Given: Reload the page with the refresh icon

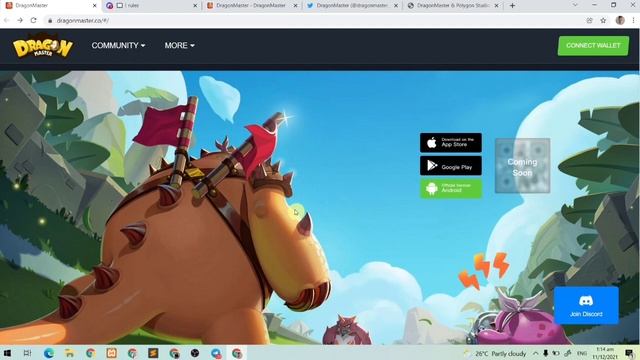Looking at the screenshot, I should [x=33, y=20].
